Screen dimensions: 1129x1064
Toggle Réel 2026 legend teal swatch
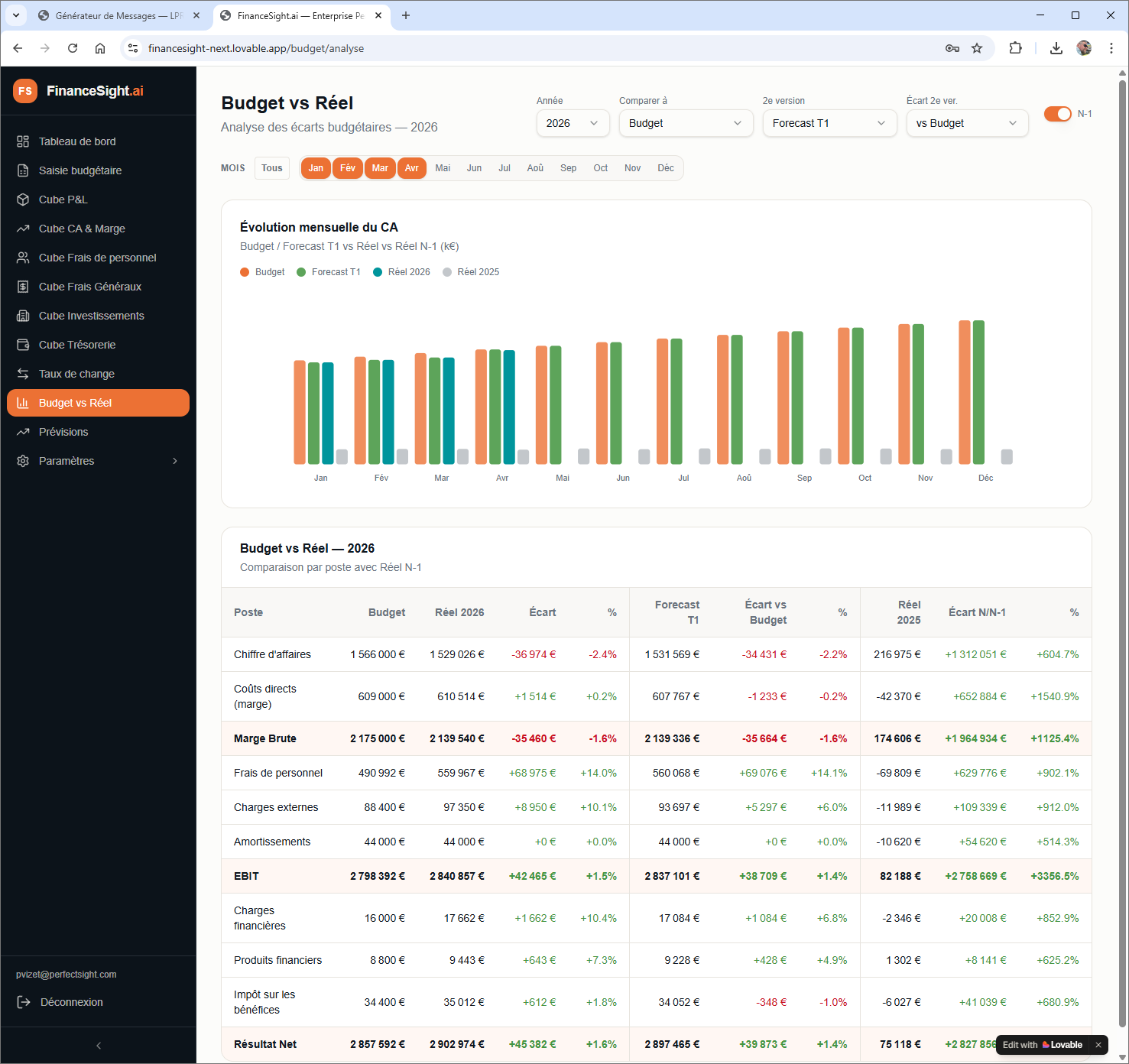click(378, 272)
